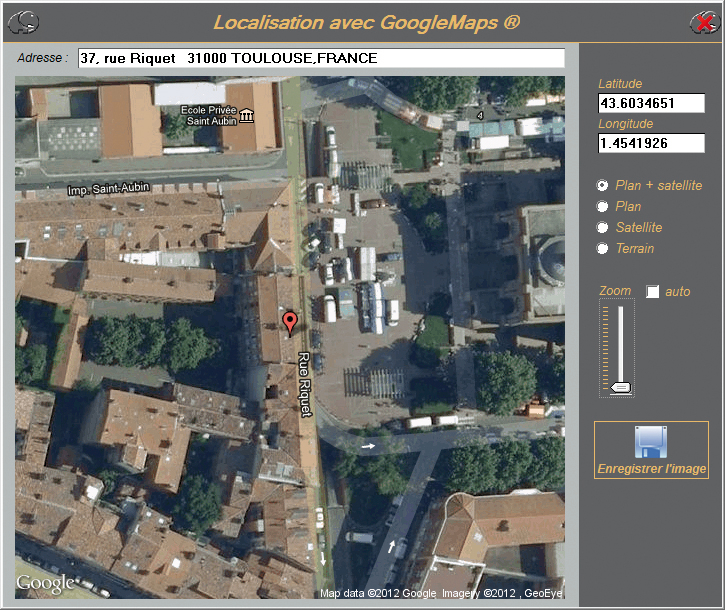Click the Adresse input field
The height and width of the screenshot is (610, 725).
[x=321, y=58]
